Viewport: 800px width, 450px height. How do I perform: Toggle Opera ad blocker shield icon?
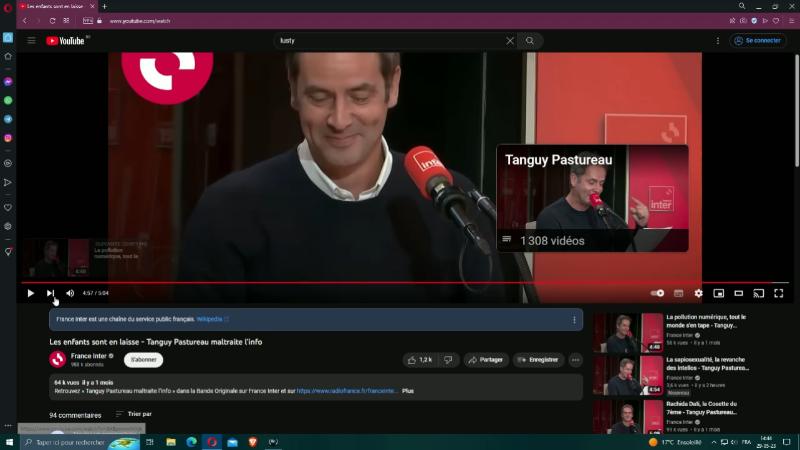coord(754,21)
